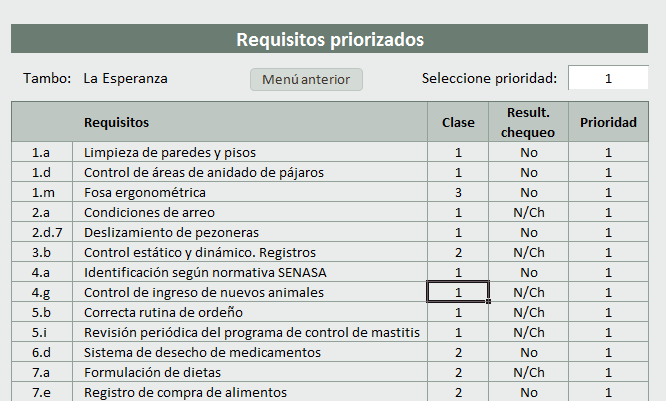Select the 'Limpieza de paredes y pisos' cell
The width and height of the screenshot is (666, 401).
click(170, 153)
